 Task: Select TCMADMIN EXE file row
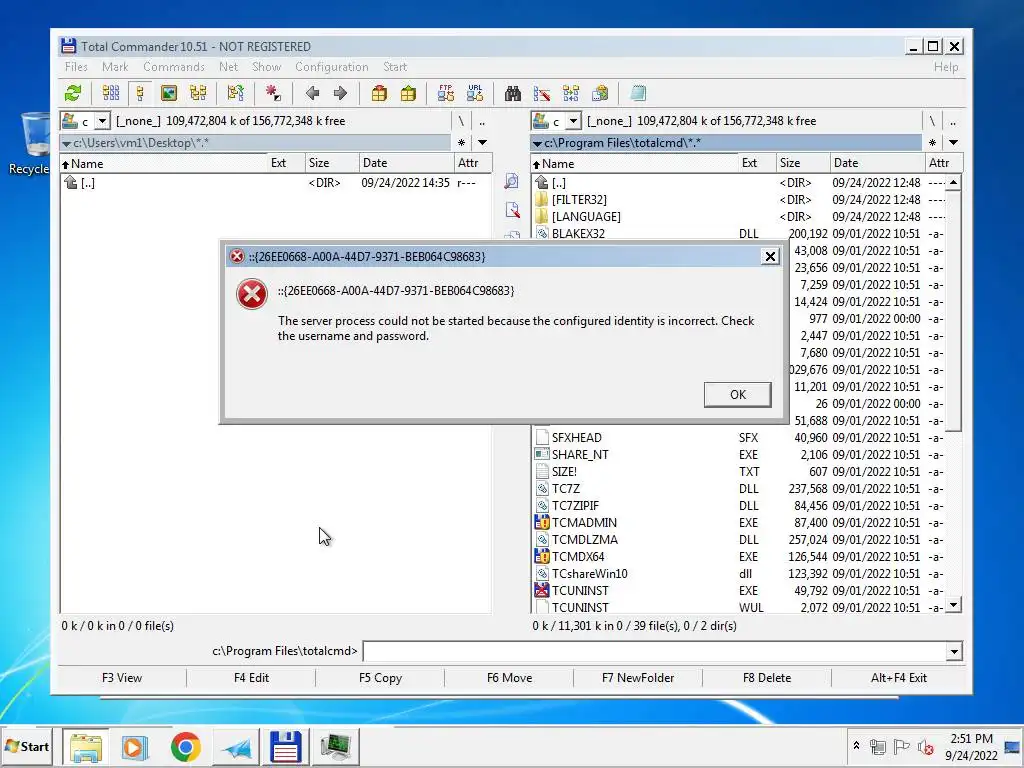point(739,523)
